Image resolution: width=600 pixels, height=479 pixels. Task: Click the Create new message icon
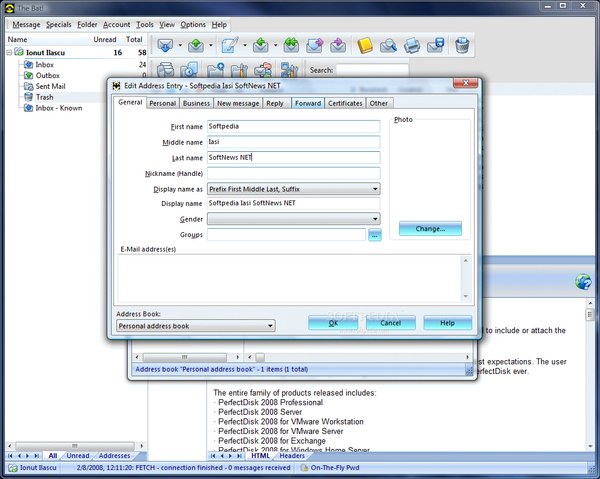click(229, 45)
